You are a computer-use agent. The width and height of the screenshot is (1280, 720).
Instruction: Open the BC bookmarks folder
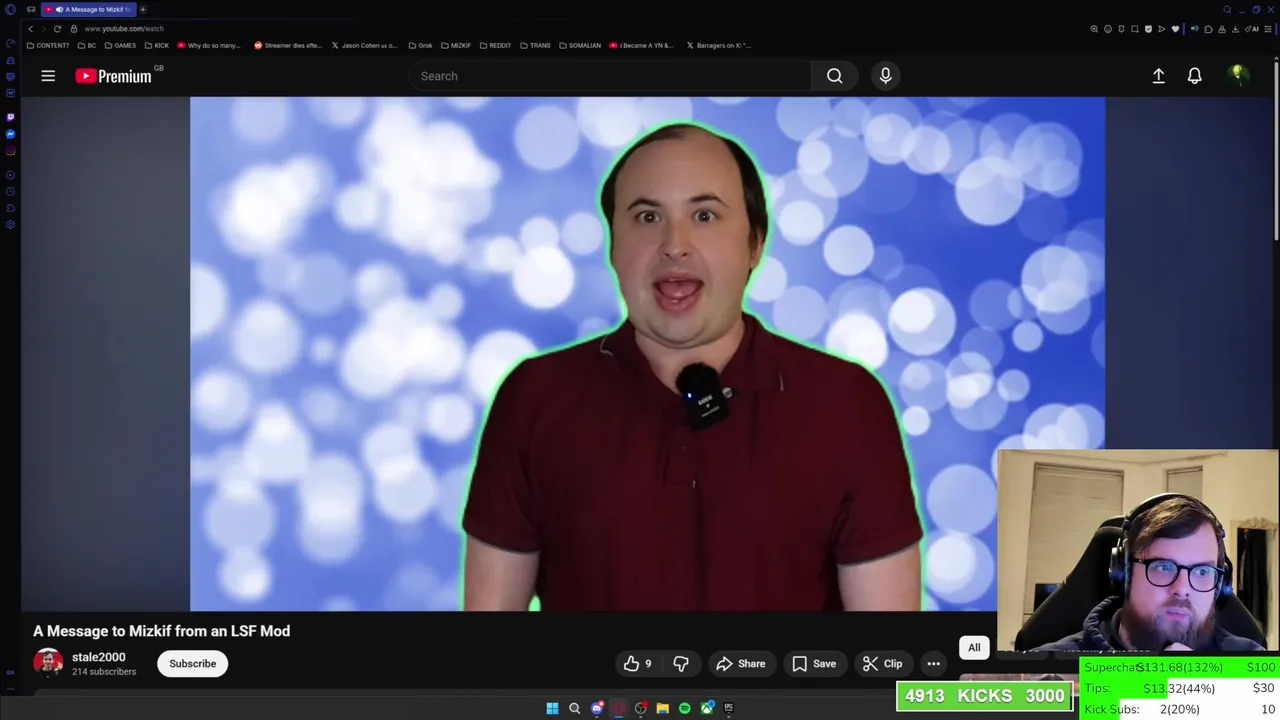pyautogui.click(x=87, y=45)
